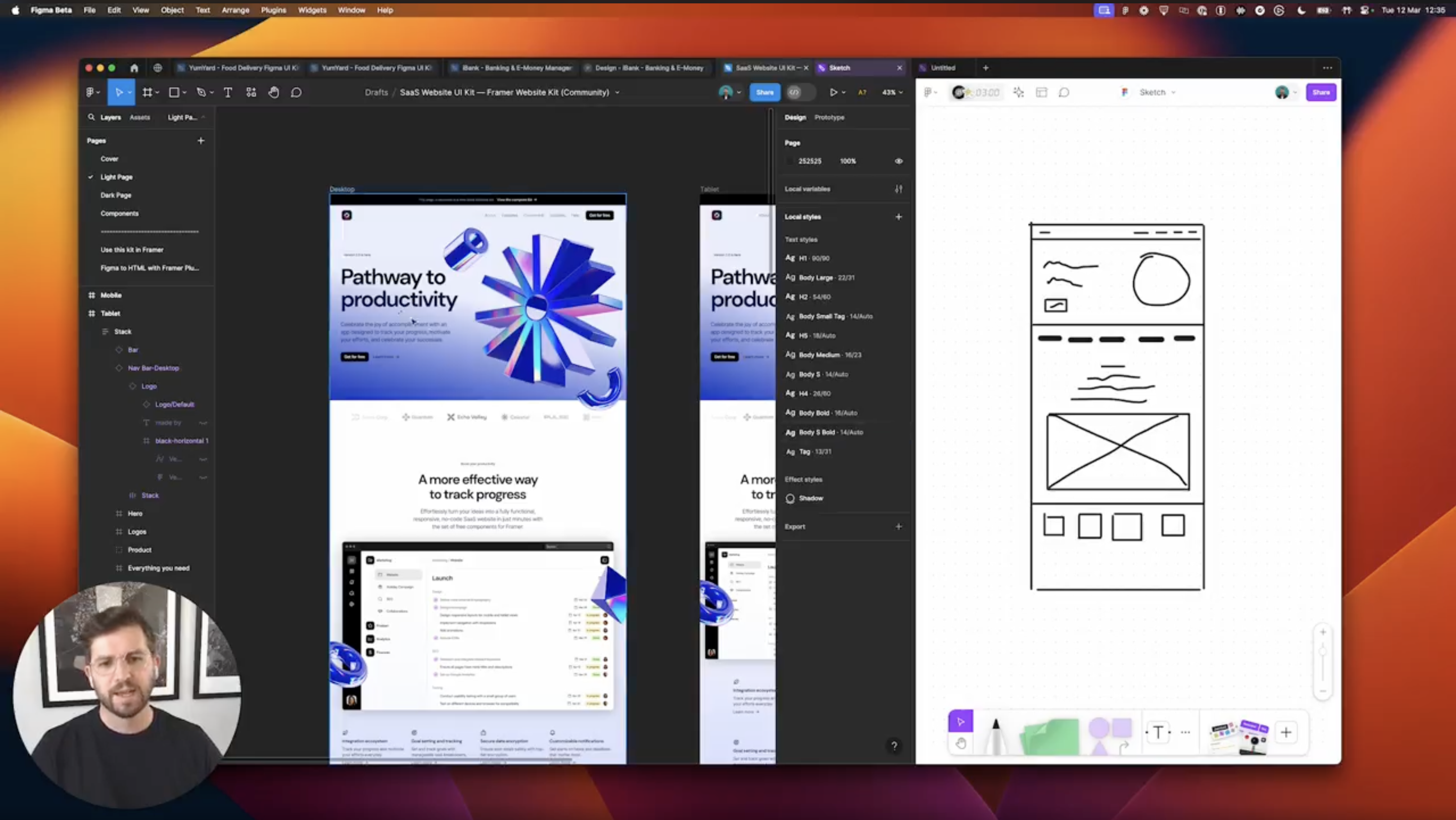Switch to the Prototype tab
The height and width of the screenshot is (820, 1456).
click(829, 117)
